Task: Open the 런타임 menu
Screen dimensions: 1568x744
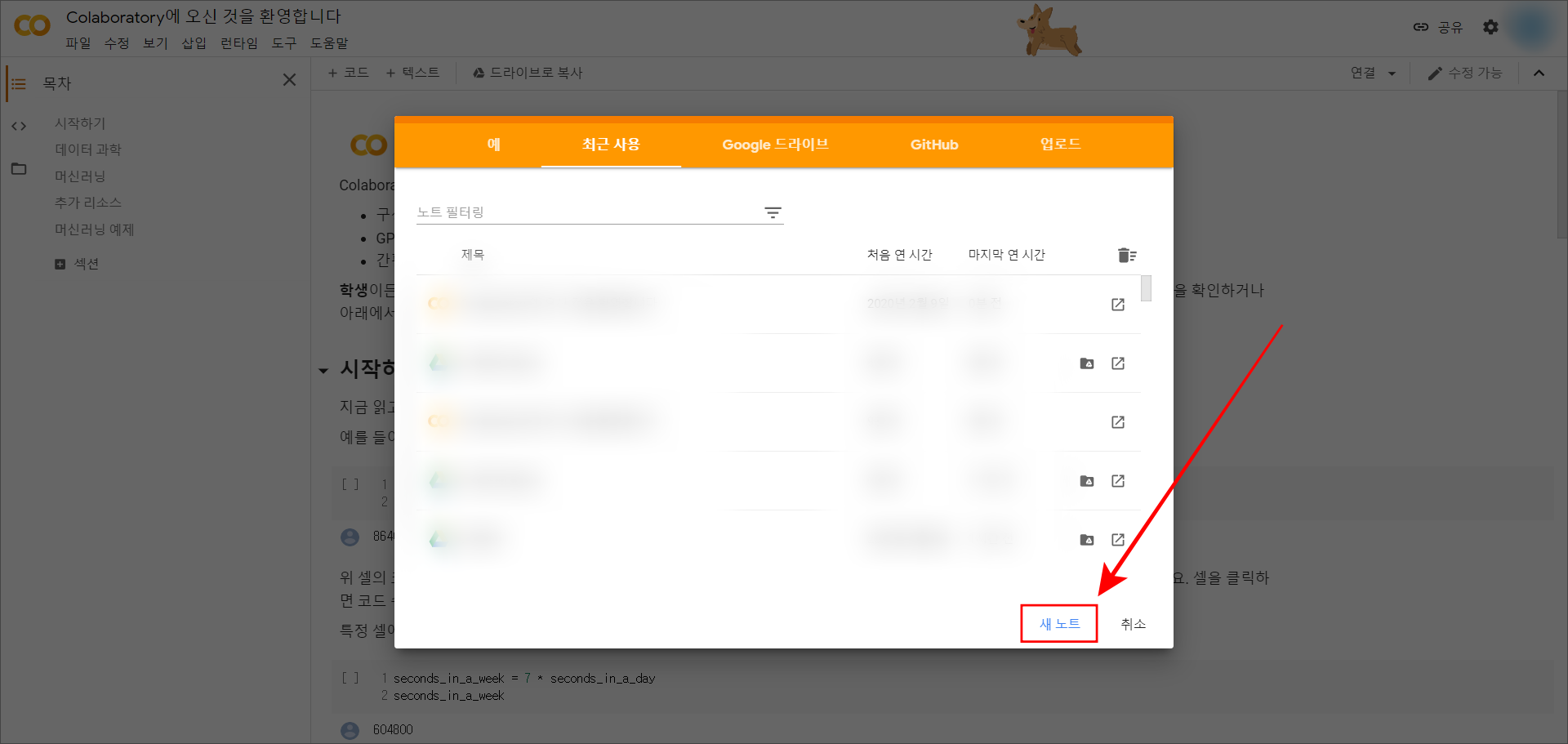Action: pos(239,43)
